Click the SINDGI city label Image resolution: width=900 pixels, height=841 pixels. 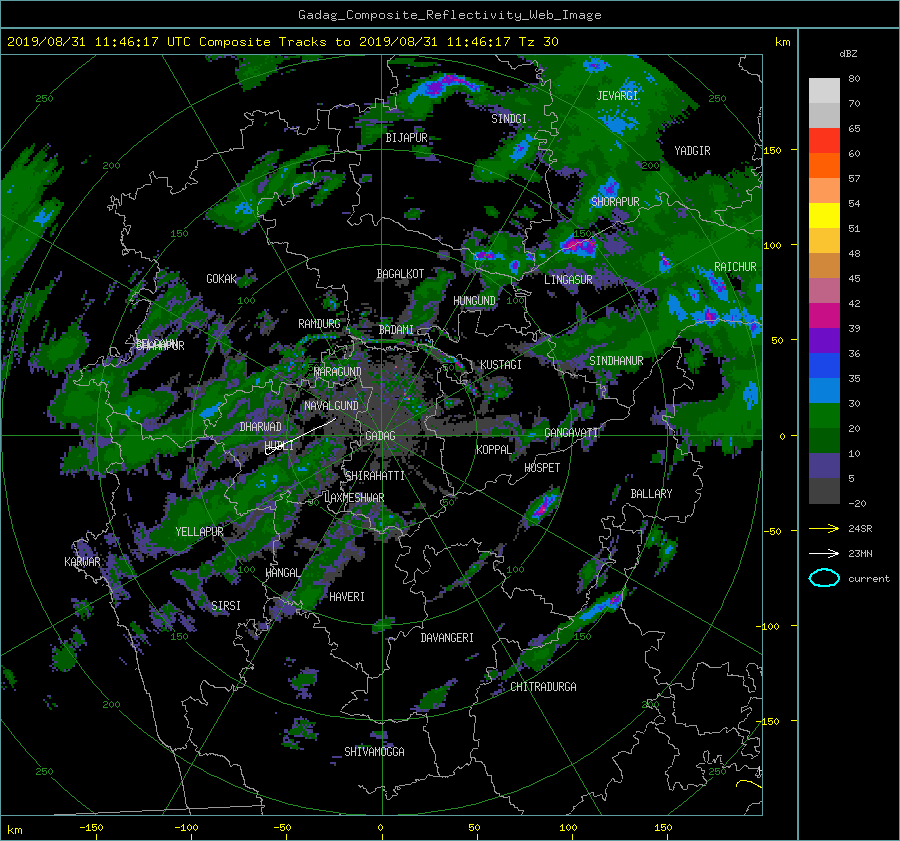pos(509,119)
